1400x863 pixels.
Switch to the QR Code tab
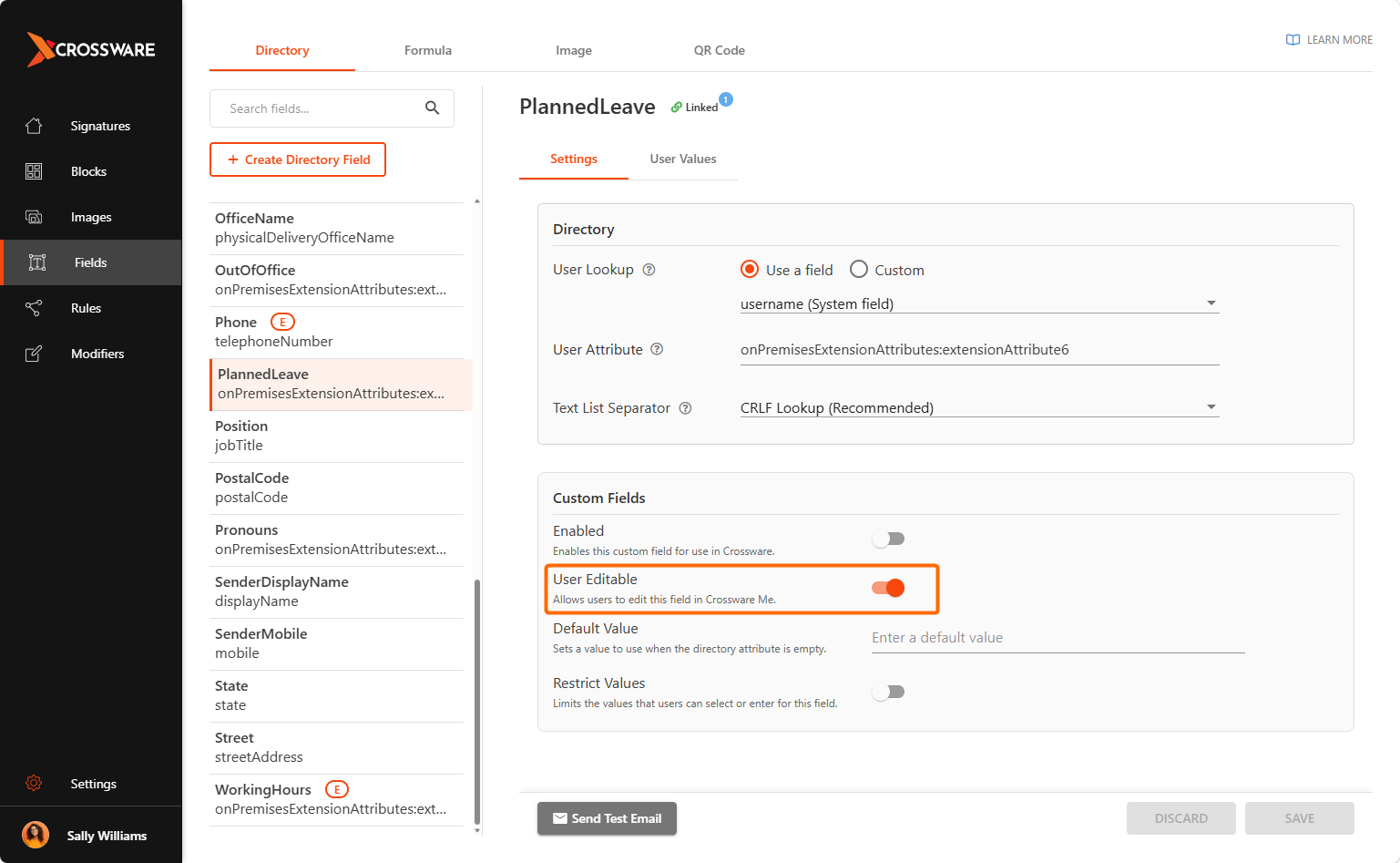[720, 50]
